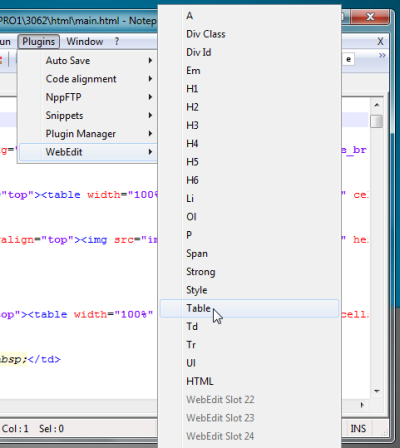Screen dimensions: 400x448
Task: Click the highlighted Table entry
Action: coord(249,308)
